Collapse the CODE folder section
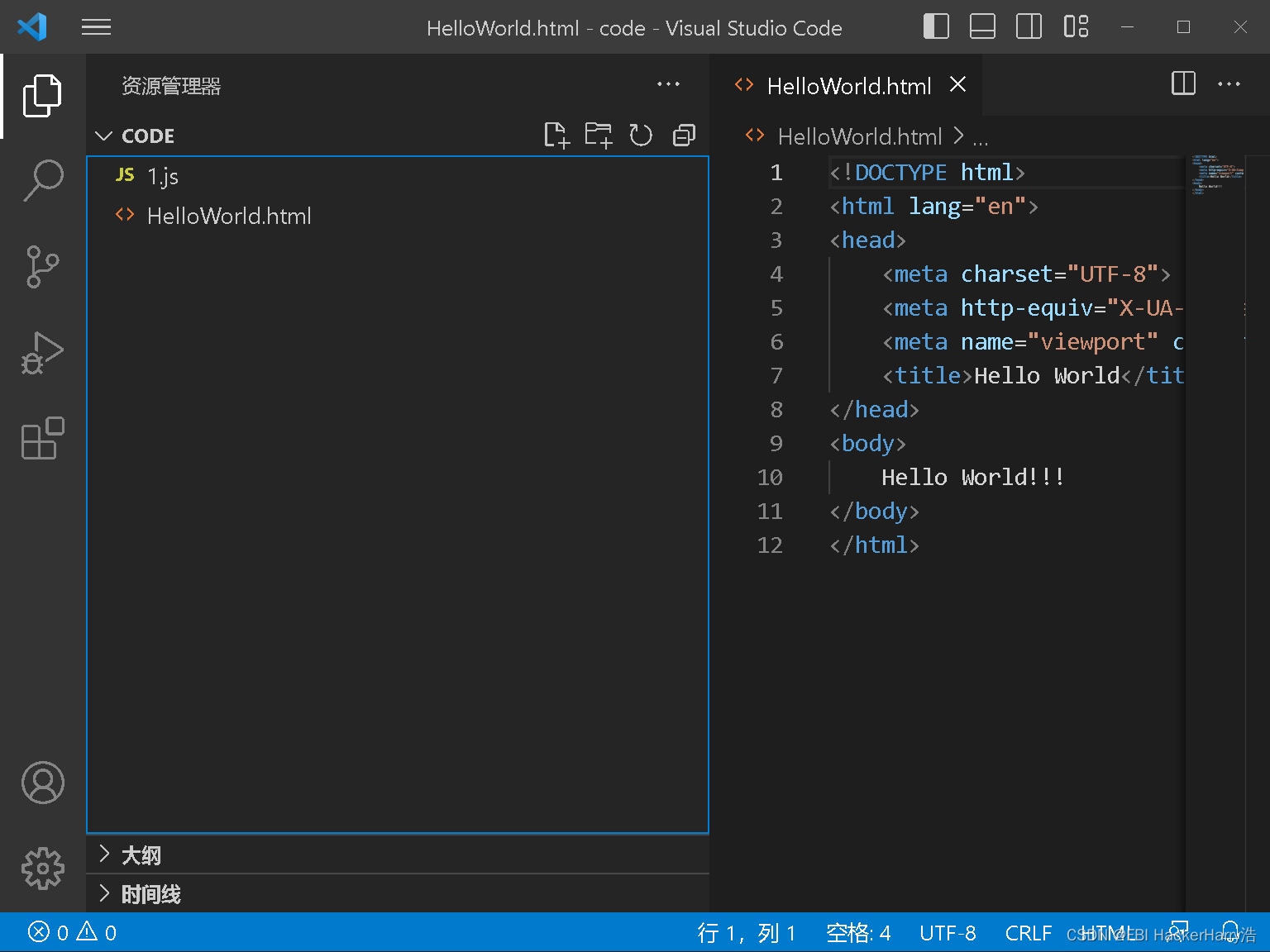1270x952 pixels. click(x=103, y=136)
